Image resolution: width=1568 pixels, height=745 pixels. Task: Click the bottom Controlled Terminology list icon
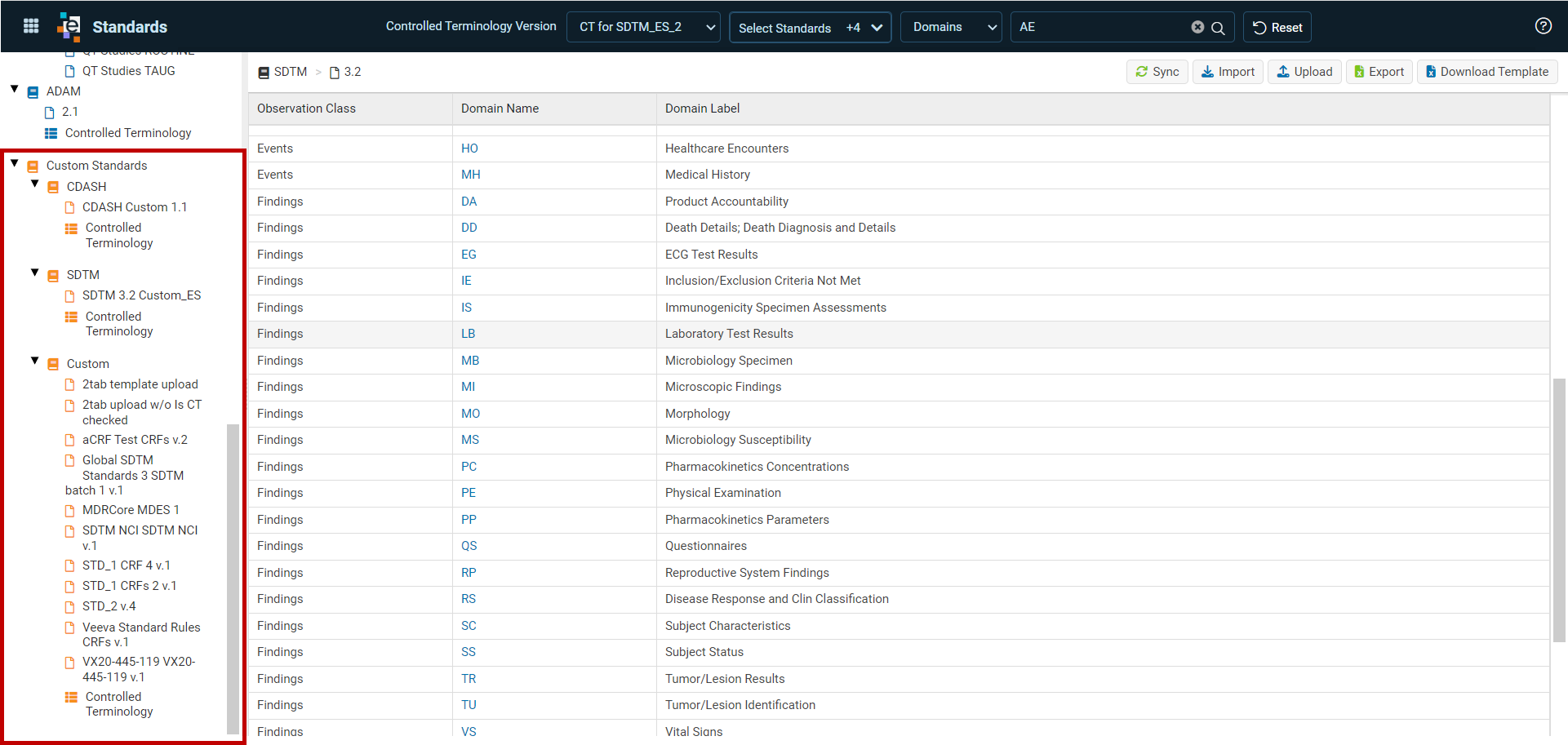click(x=72, y=698)
